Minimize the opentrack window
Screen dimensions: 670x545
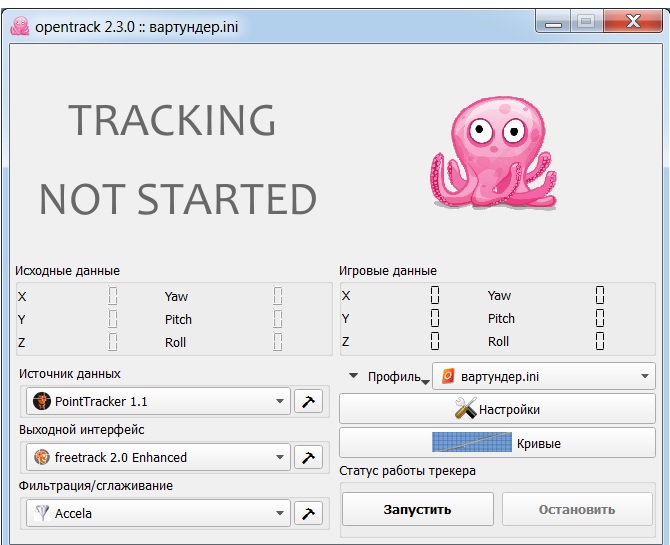(x=552, y=22)
